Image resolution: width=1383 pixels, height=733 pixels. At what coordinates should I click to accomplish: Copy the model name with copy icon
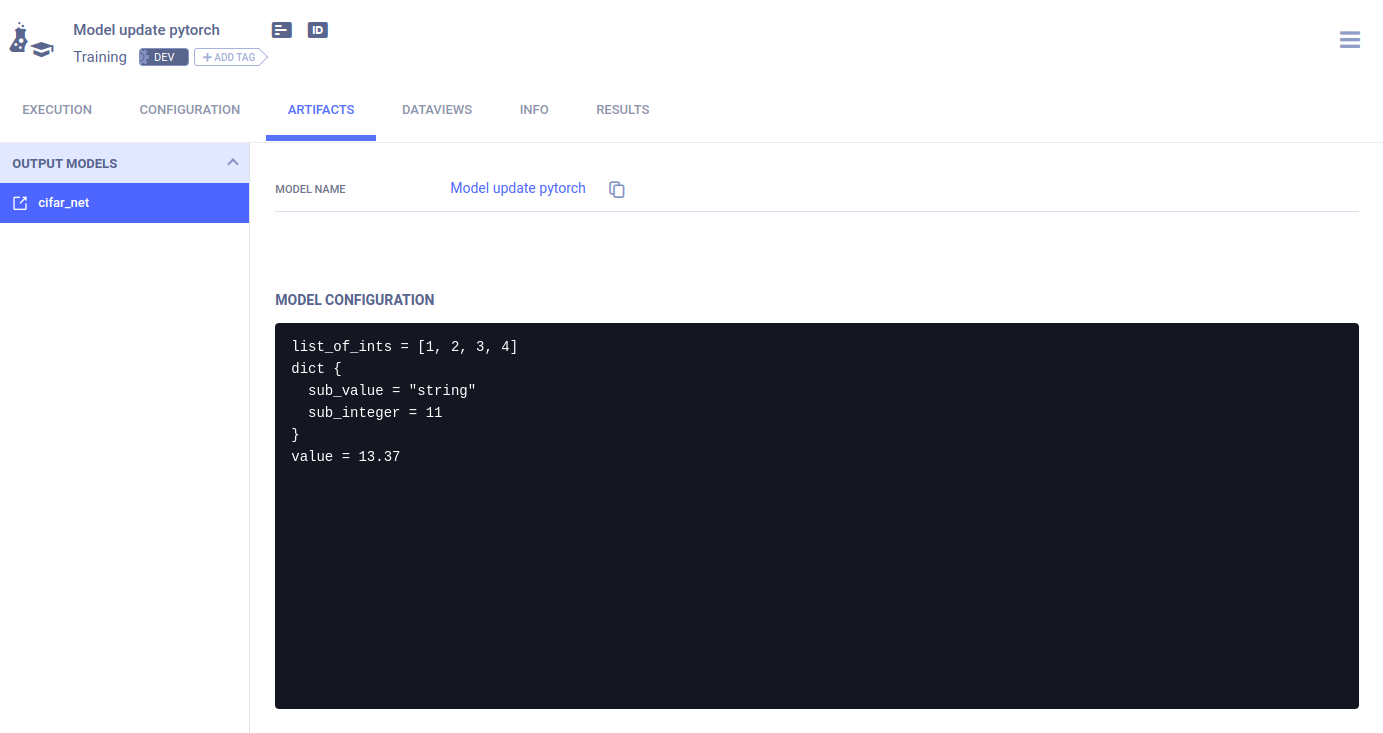click(x=617, y=189)
